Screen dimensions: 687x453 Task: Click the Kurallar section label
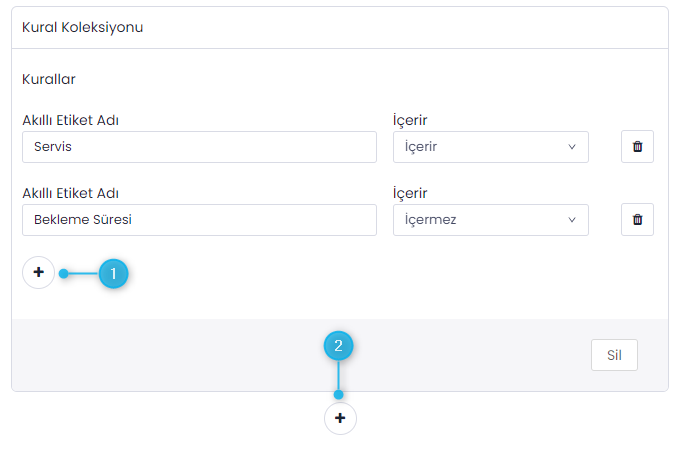(49, 78)
